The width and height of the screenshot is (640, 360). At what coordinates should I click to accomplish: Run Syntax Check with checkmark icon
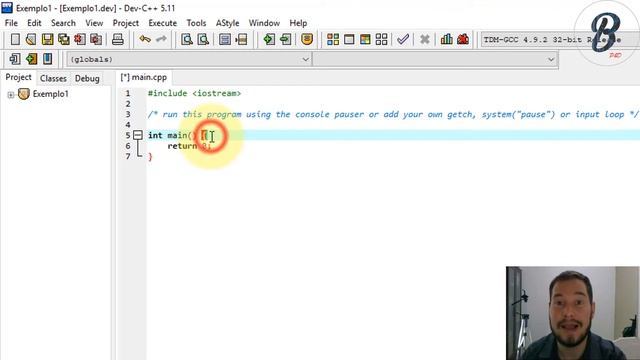coord(403,39)
